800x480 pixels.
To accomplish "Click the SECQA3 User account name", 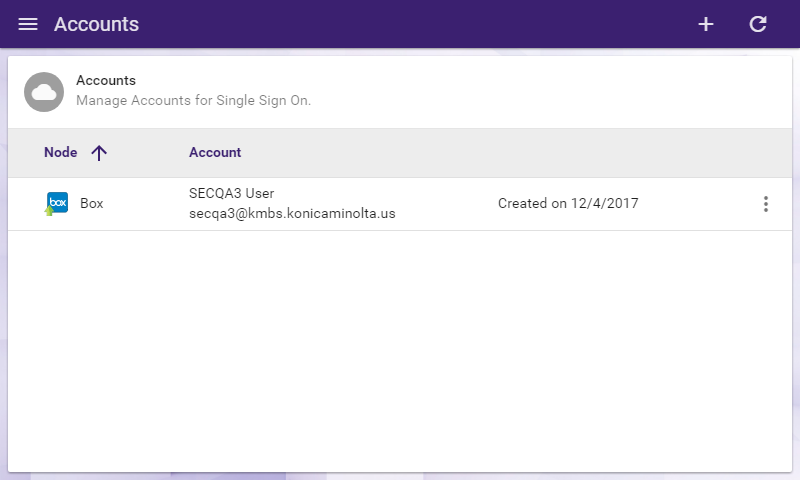I will [x=231, y=193].
